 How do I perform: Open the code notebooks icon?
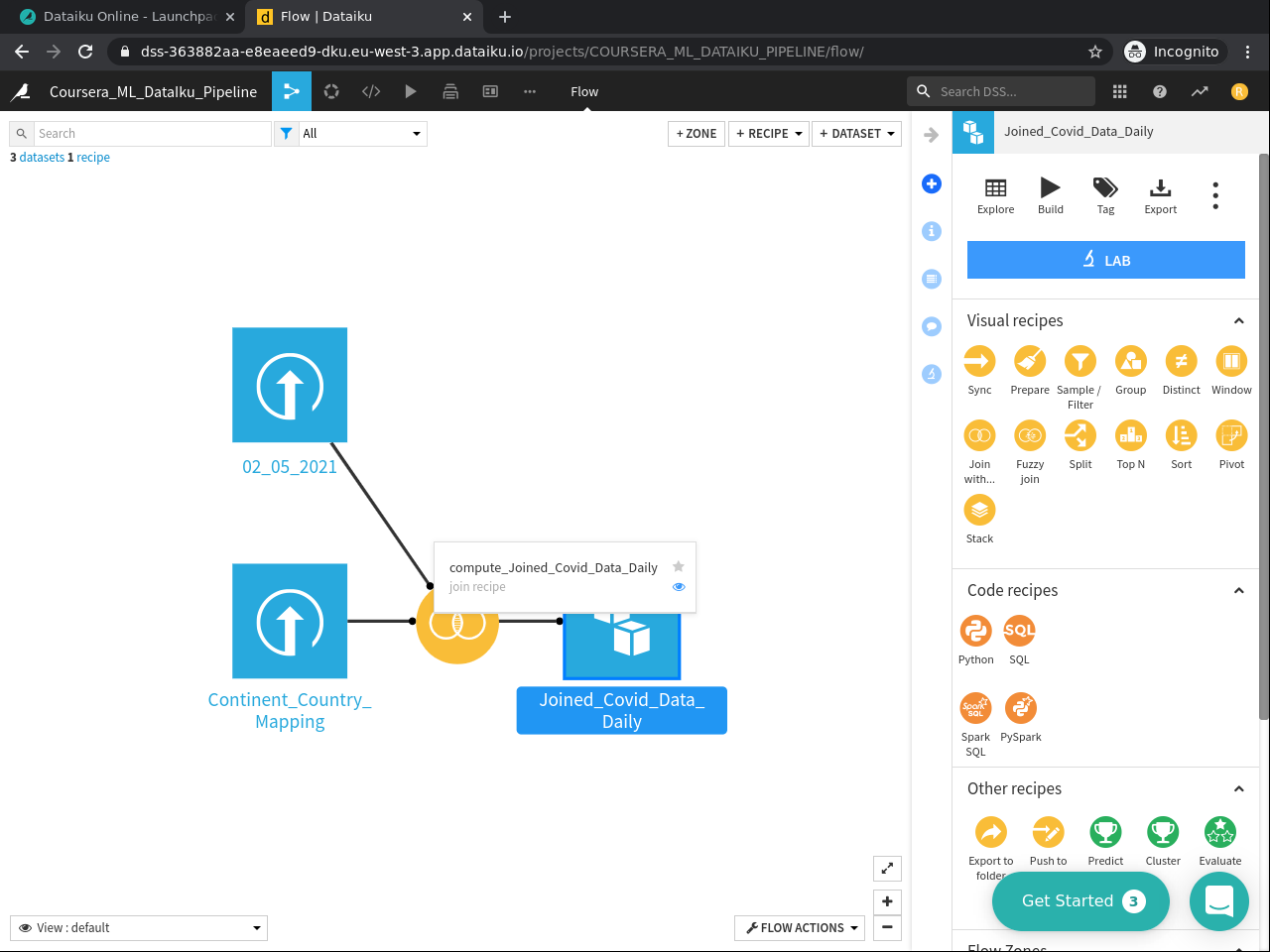(371, 91)
